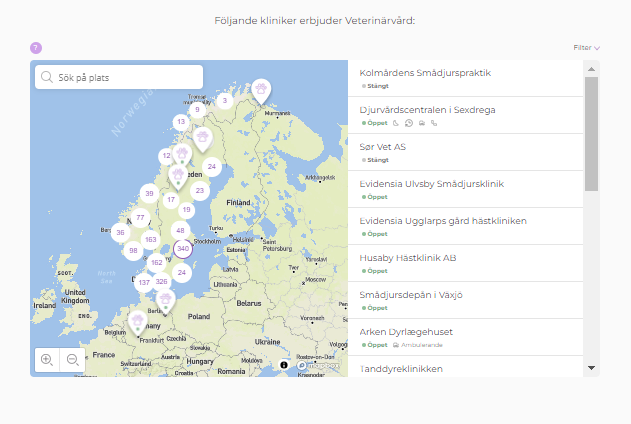Select Husaby Hästklinik AB in the list
The width and height of the screenshot is (631, 424).
point(408,258)
